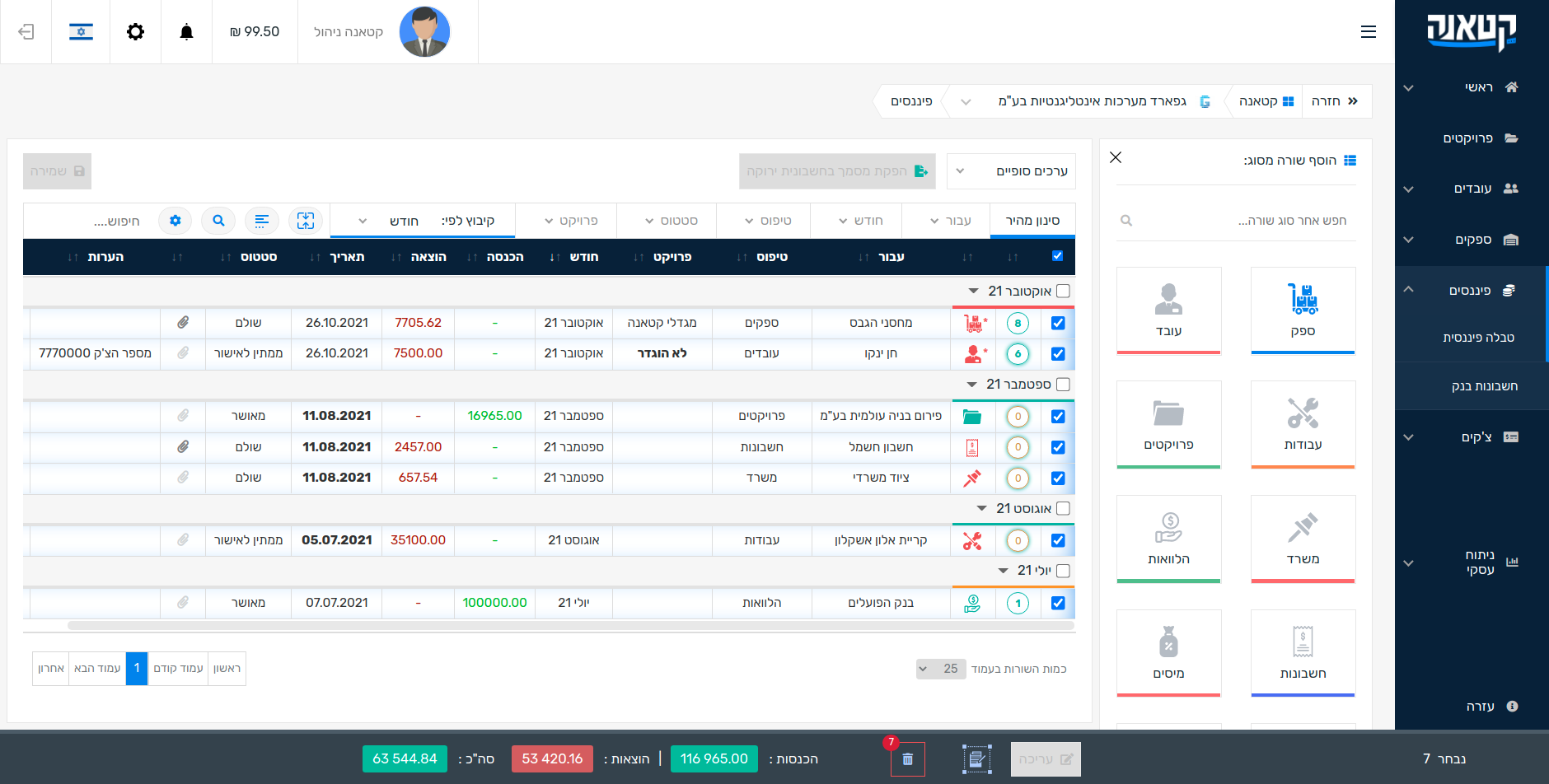Image resolution: width=1549 pixels, height=784 pixels.
Task: Collapse the ספטמבר 21 group
Action: tap(972, 385)
